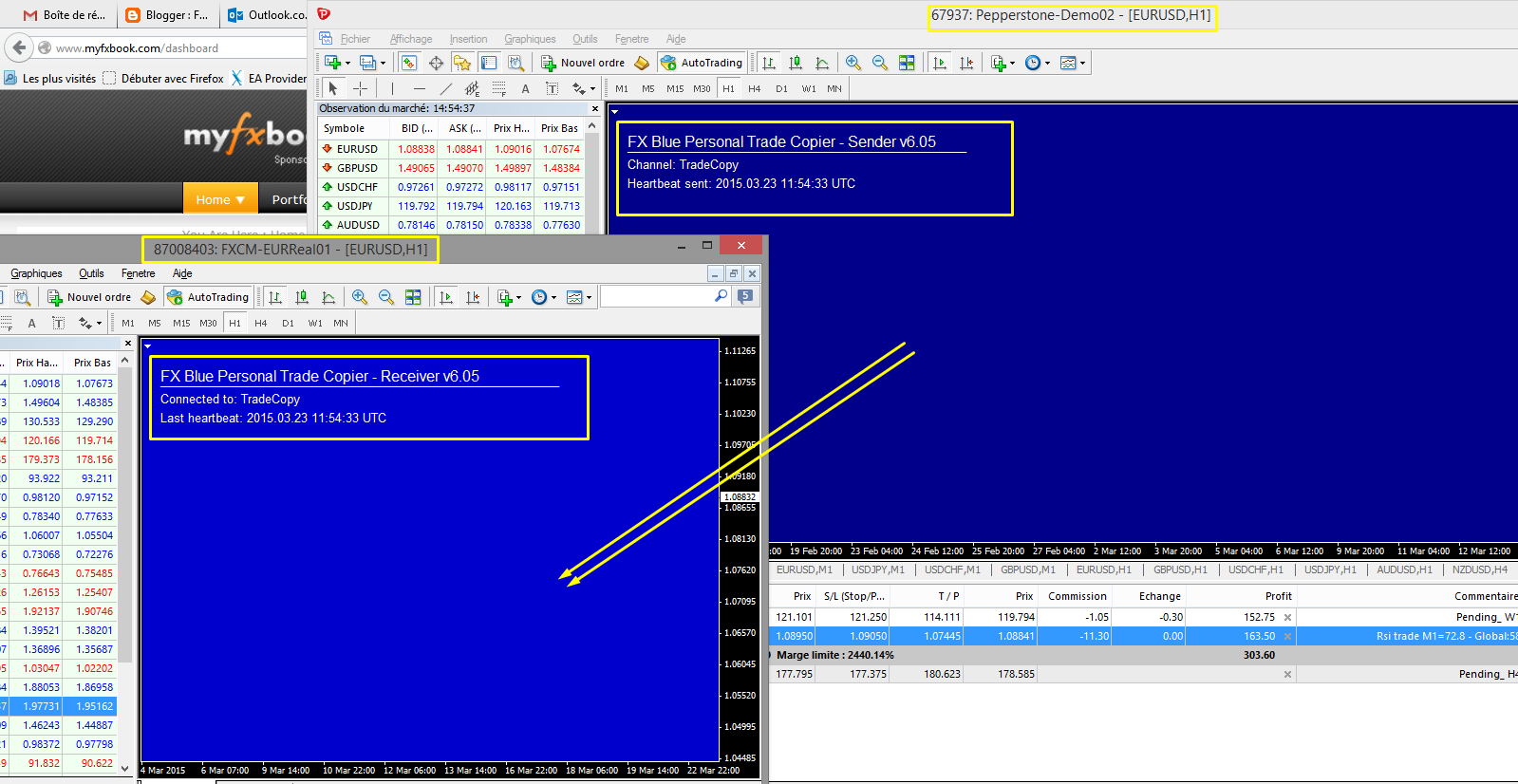Select text 'A' tool in Pepperstone window
Screen dimensions: 1518x784
click(525, 88)
